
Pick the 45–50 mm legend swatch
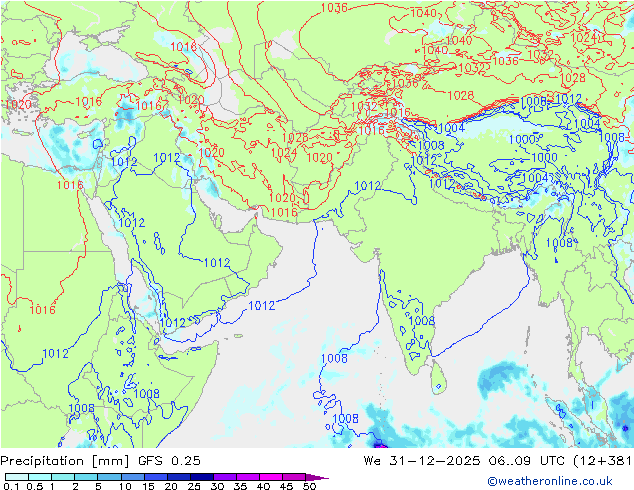coord(294,477)
